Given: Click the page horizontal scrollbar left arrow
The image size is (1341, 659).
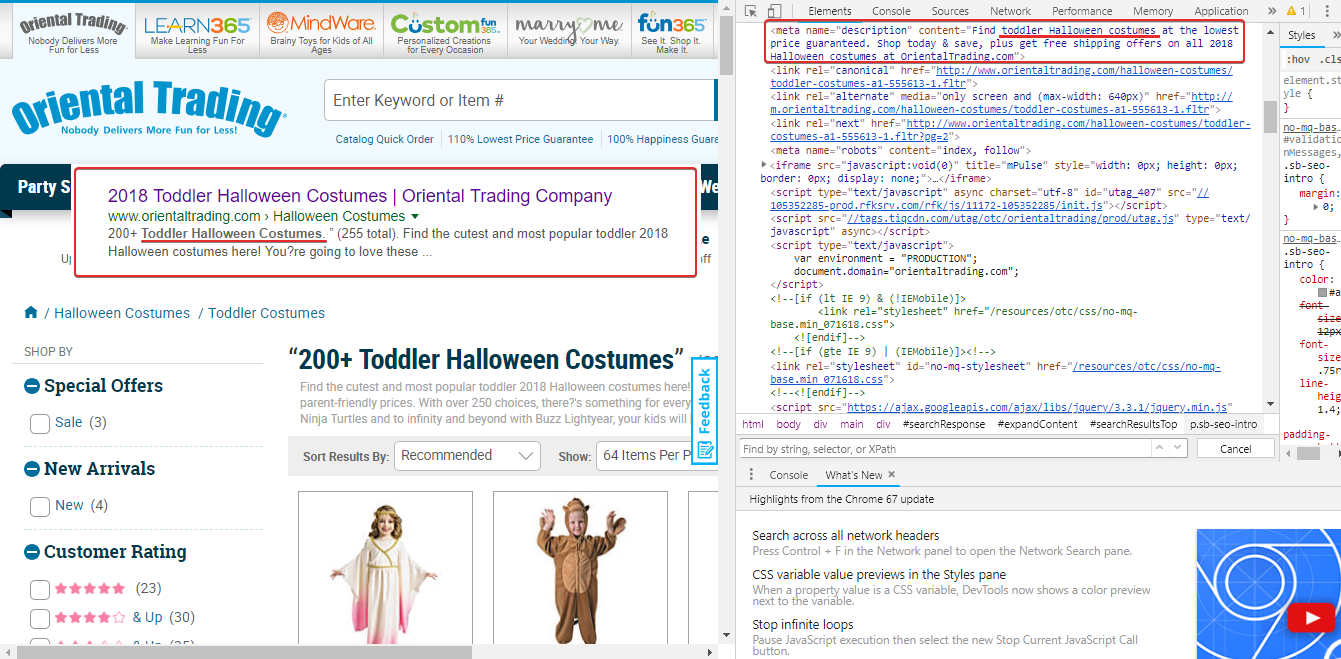Looking at the screenshot, I should [7, 652].
